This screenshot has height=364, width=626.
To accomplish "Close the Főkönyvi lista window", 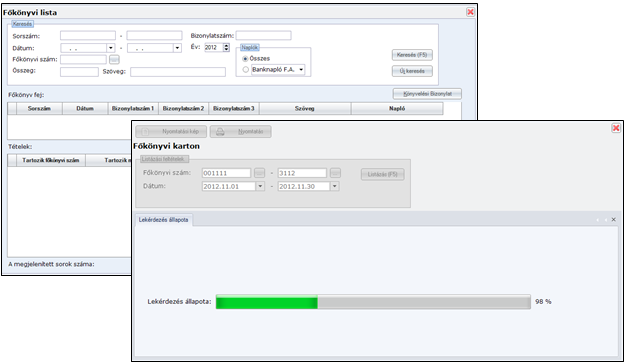I will 470,12.
